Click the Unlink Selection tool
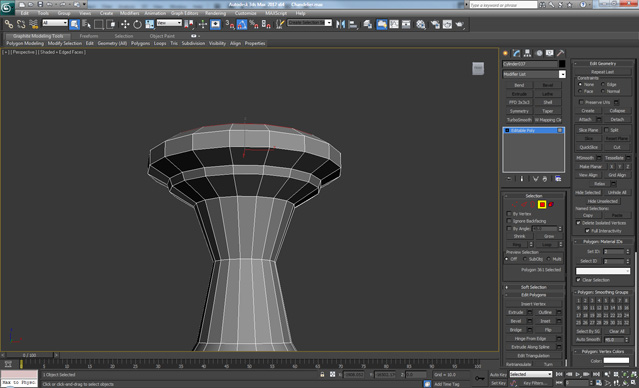The height and width of the screenshot is (388, 639). [x=21, y=24]
